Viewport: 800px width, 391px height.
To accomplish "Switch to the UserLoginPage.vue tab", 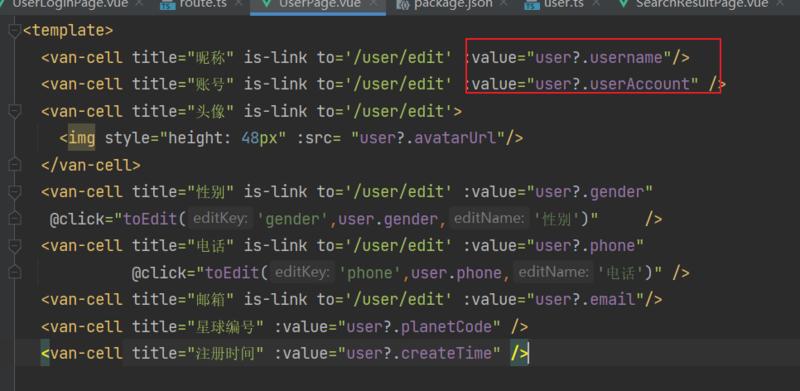I will [70, 4].
